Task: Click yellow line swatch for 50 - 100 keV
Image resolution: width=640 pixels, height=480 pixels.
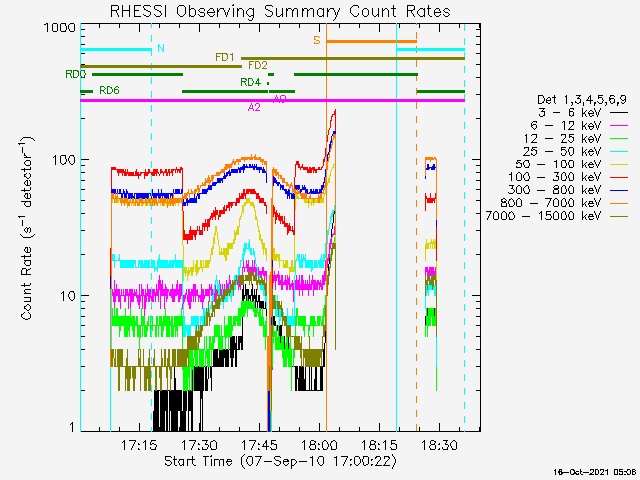Action: click(x=619, y=164)
